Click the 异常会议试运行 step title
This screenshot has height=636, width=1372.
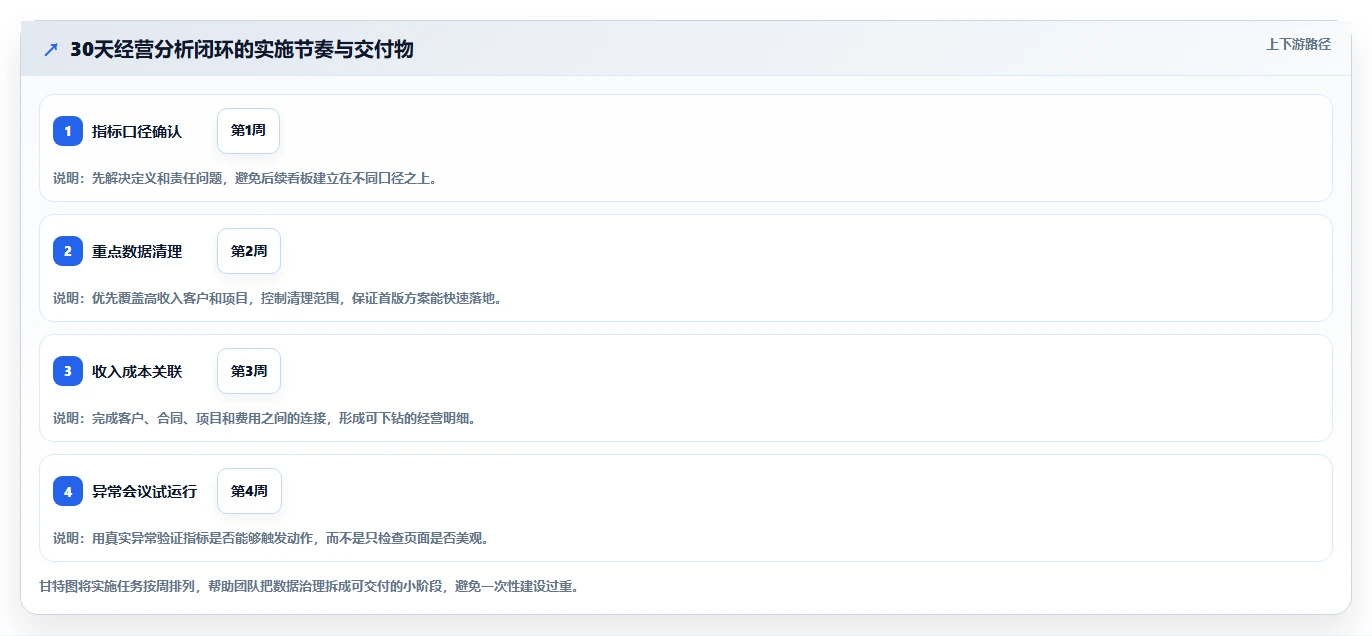[145, 491]
